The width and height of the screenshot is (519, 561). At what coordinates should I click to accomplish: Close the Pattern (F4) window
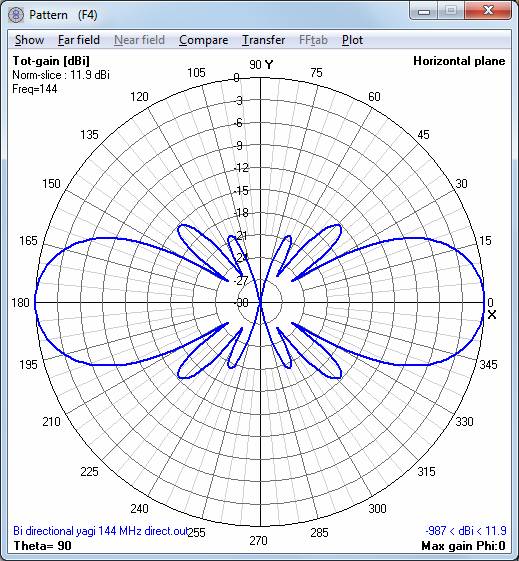coord(488,11)
